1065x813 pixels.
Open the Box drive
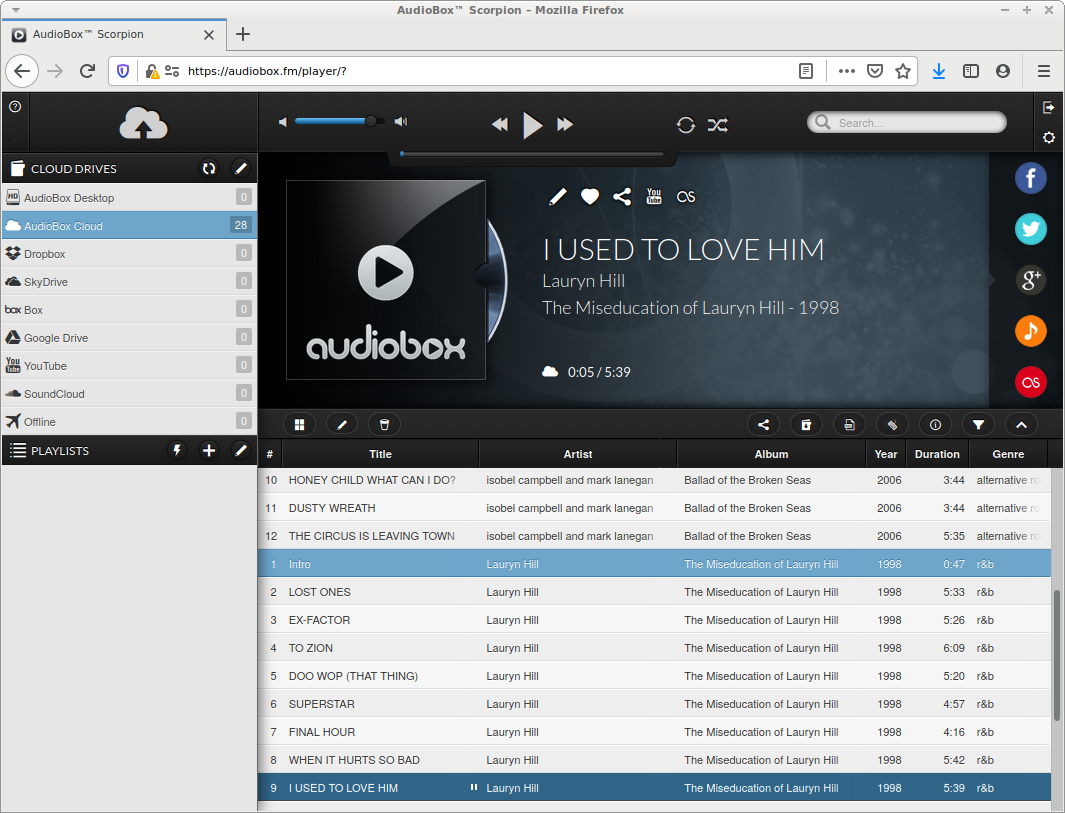click(129, 310)
